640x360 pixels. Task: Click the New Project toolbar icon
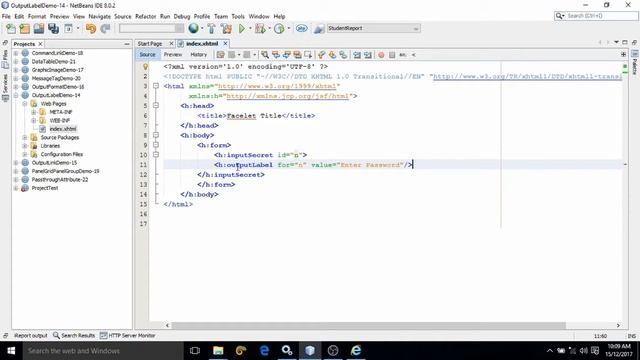25,29
